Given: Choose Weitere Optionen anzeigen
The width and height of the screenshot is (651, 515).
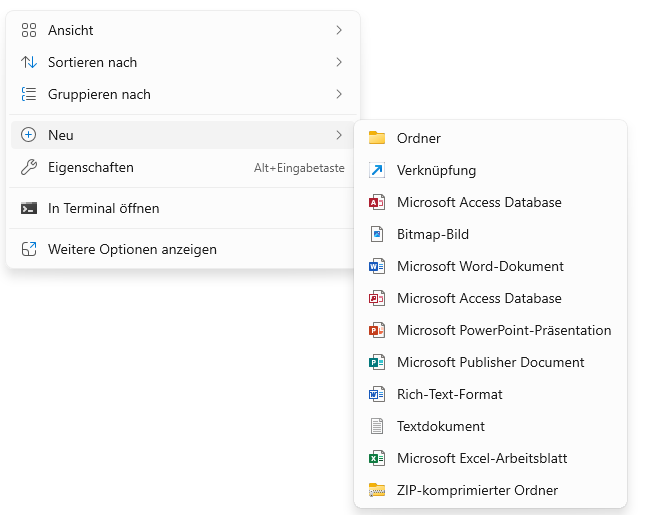Looking at the screenshot, I should click(x=183, y=249).
